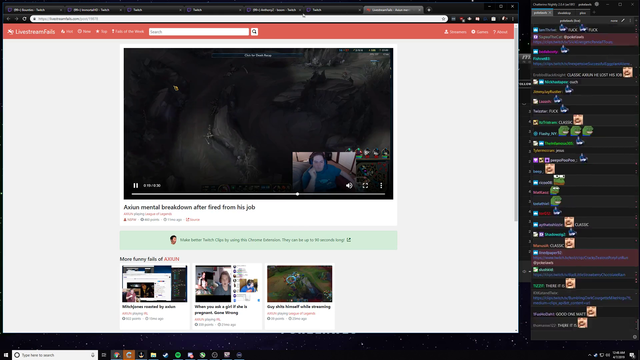Add a new Chatterino tab with plus
Viewport: 640px width, 360px height.
594,13
